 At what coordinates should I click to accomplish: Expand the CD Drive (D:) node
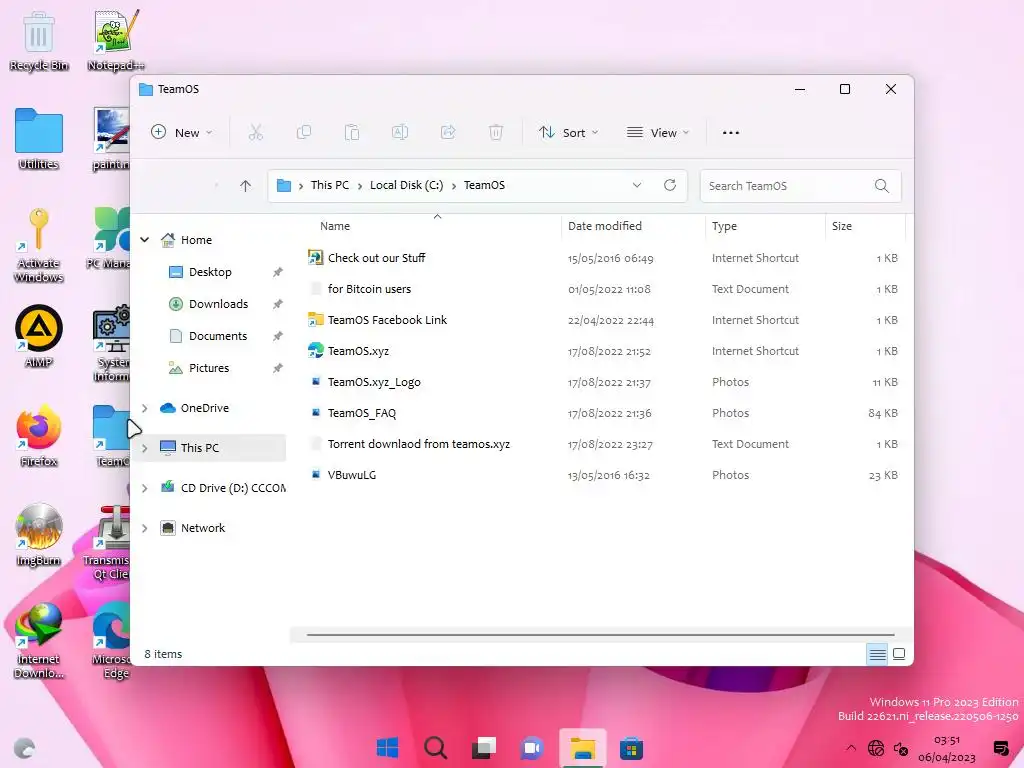tap(144, 488)
